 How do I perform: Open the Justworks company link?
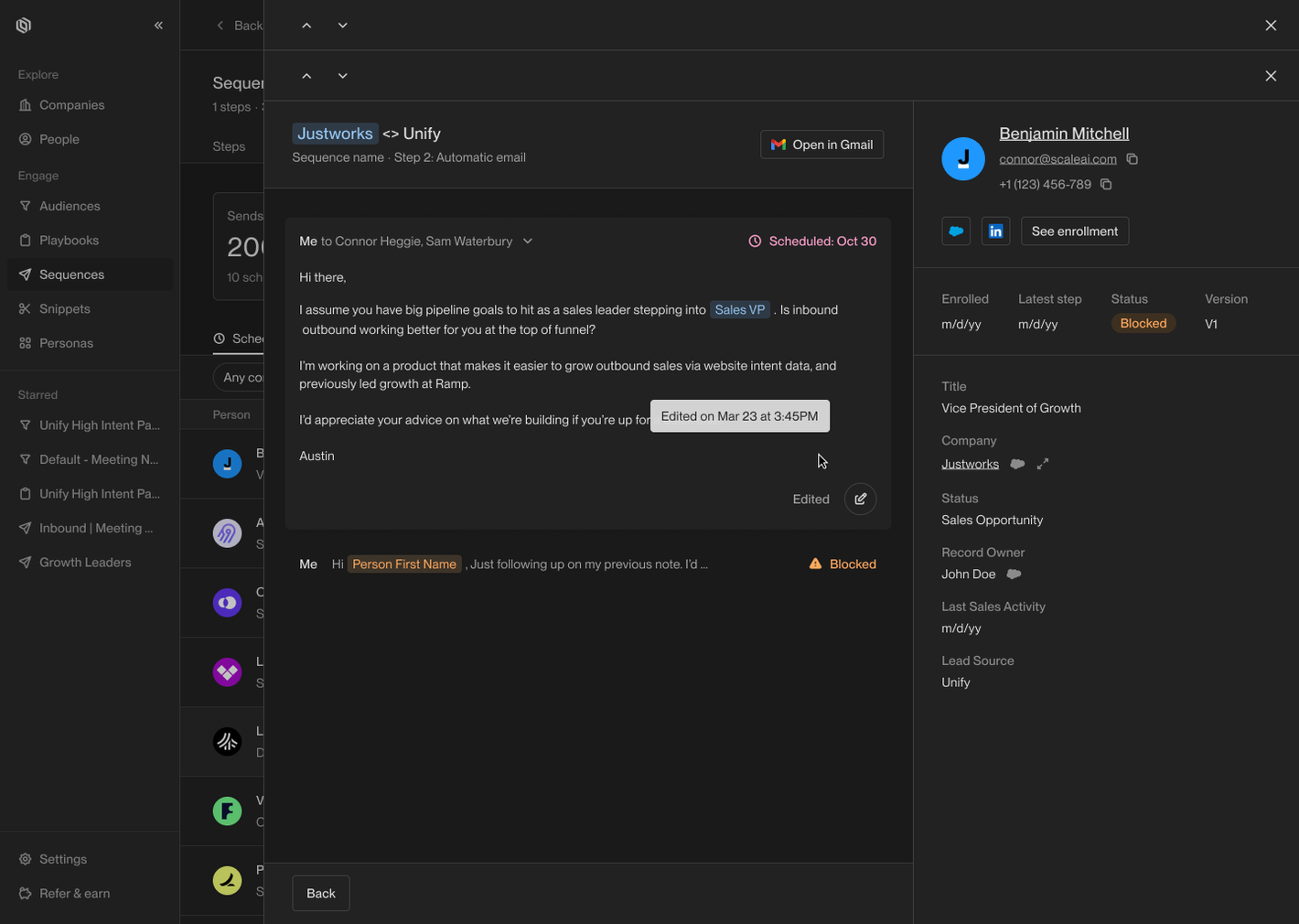point(970,465)
